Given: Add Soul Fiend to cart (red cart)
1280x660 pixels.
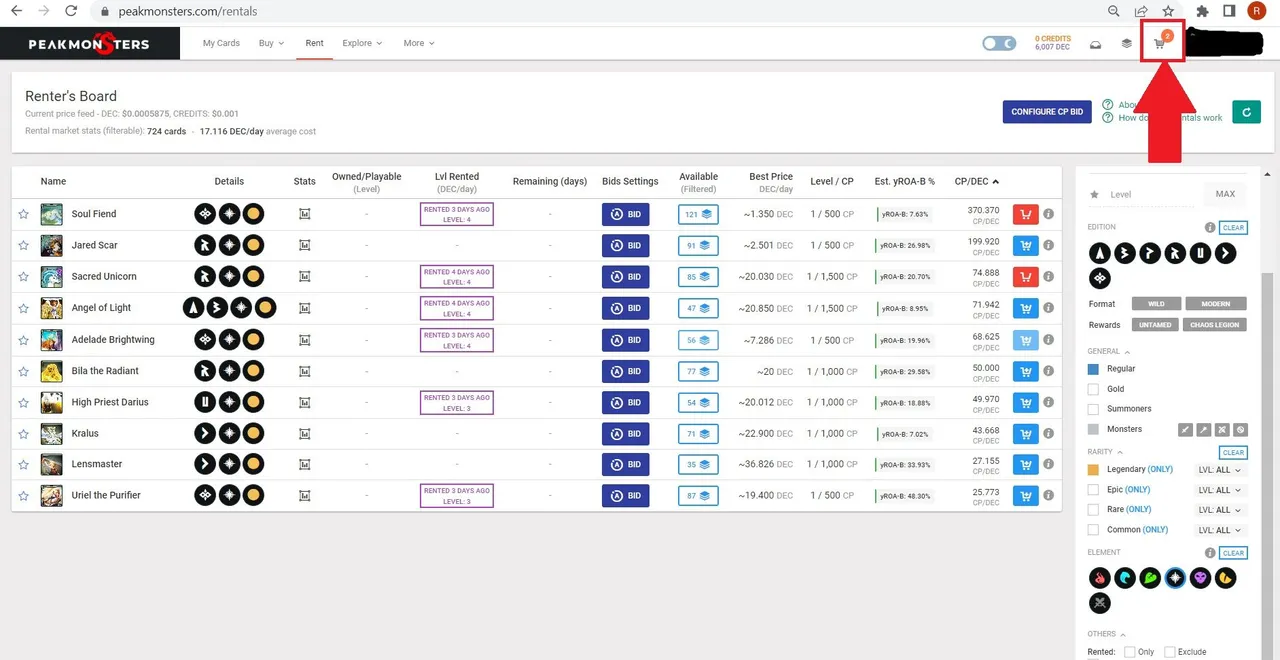Looking at the screenshot, I should pyautogui.click(x=1025, y=214).
